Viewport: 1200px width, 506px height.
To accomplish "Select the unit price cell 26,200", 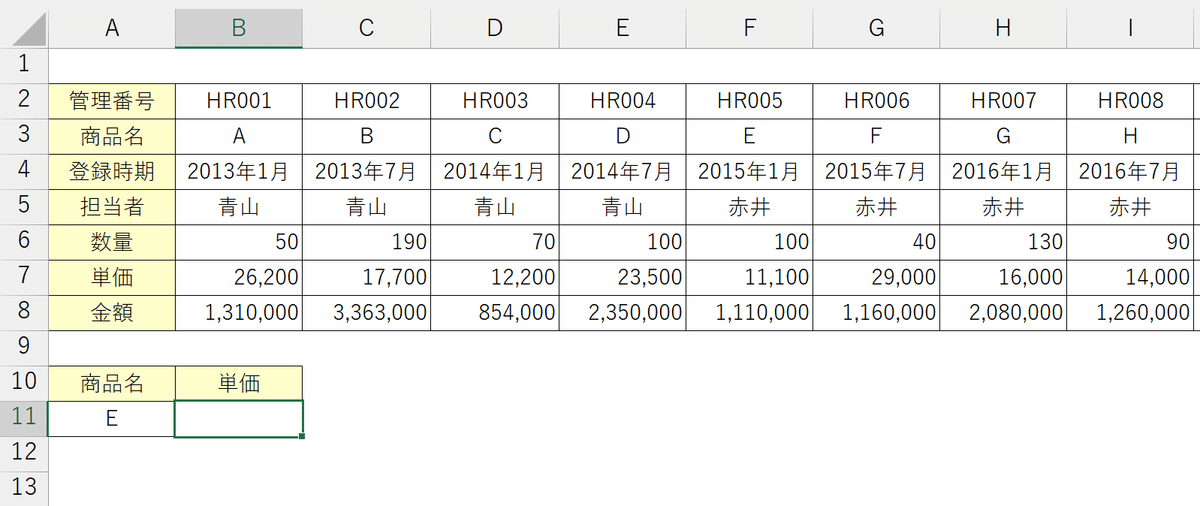I will [x=239, y=277].
